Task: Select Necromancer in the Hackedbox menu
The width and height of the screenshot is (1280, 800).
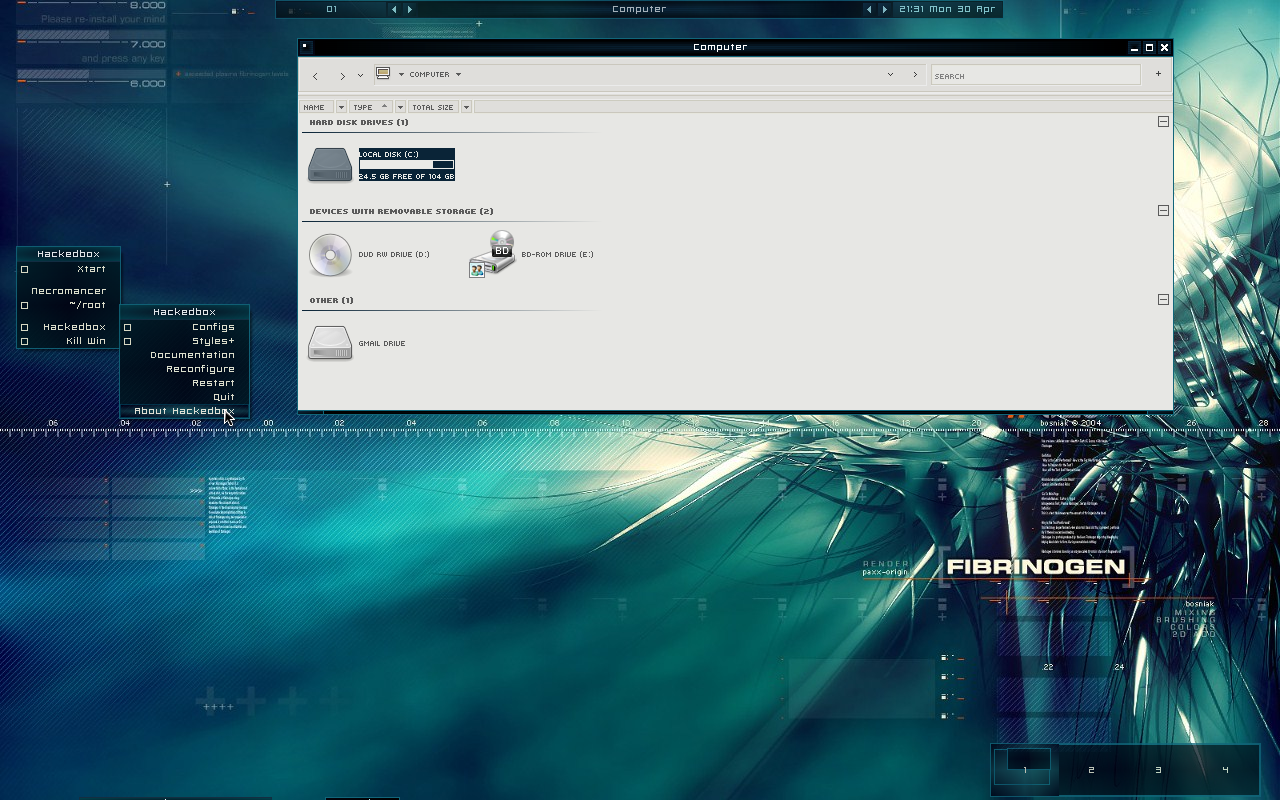Action: tap(68, 291)
